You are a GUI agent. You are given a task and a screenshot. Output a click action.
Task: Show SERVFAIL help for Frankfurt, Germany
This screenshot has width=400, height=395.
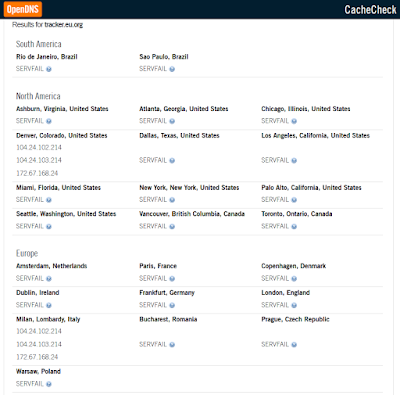(x=172, y=305)
